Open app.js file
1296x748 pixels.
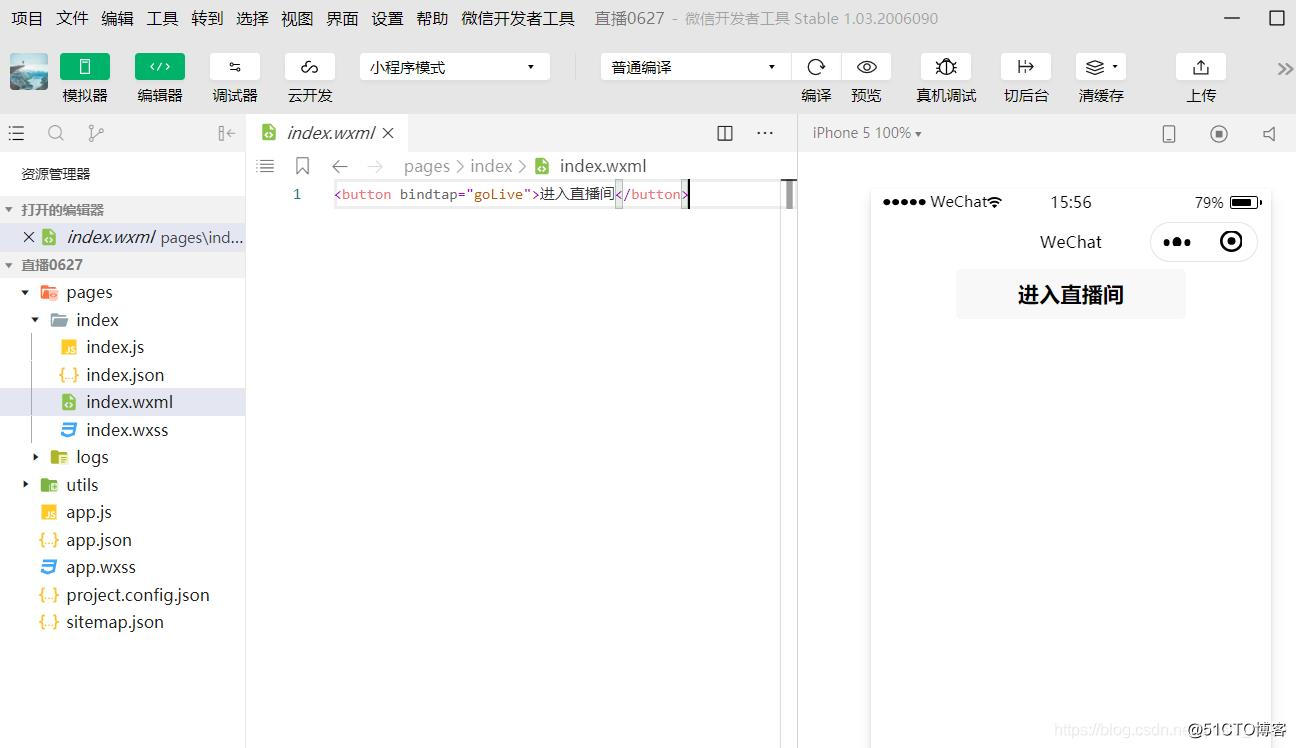pyautogui.click(x=89, y=512)
